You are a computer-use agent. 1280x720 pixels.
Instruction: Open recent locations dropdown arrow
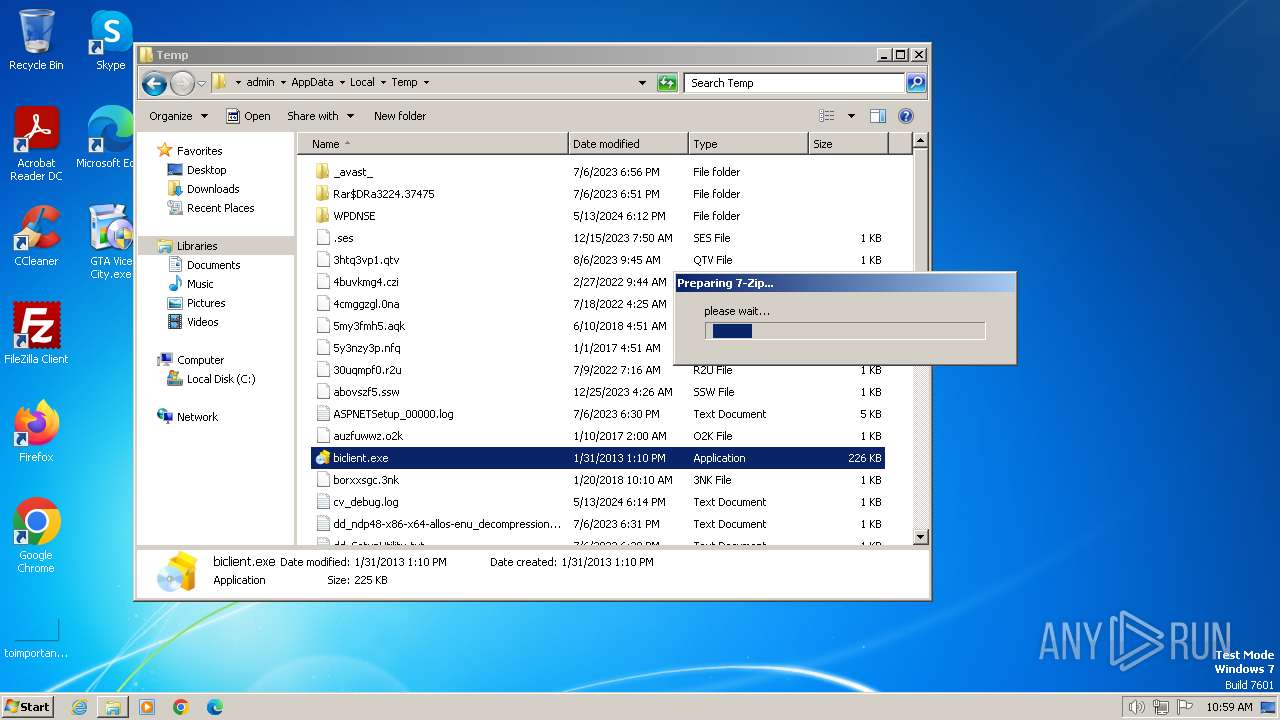tap(201, 83)
